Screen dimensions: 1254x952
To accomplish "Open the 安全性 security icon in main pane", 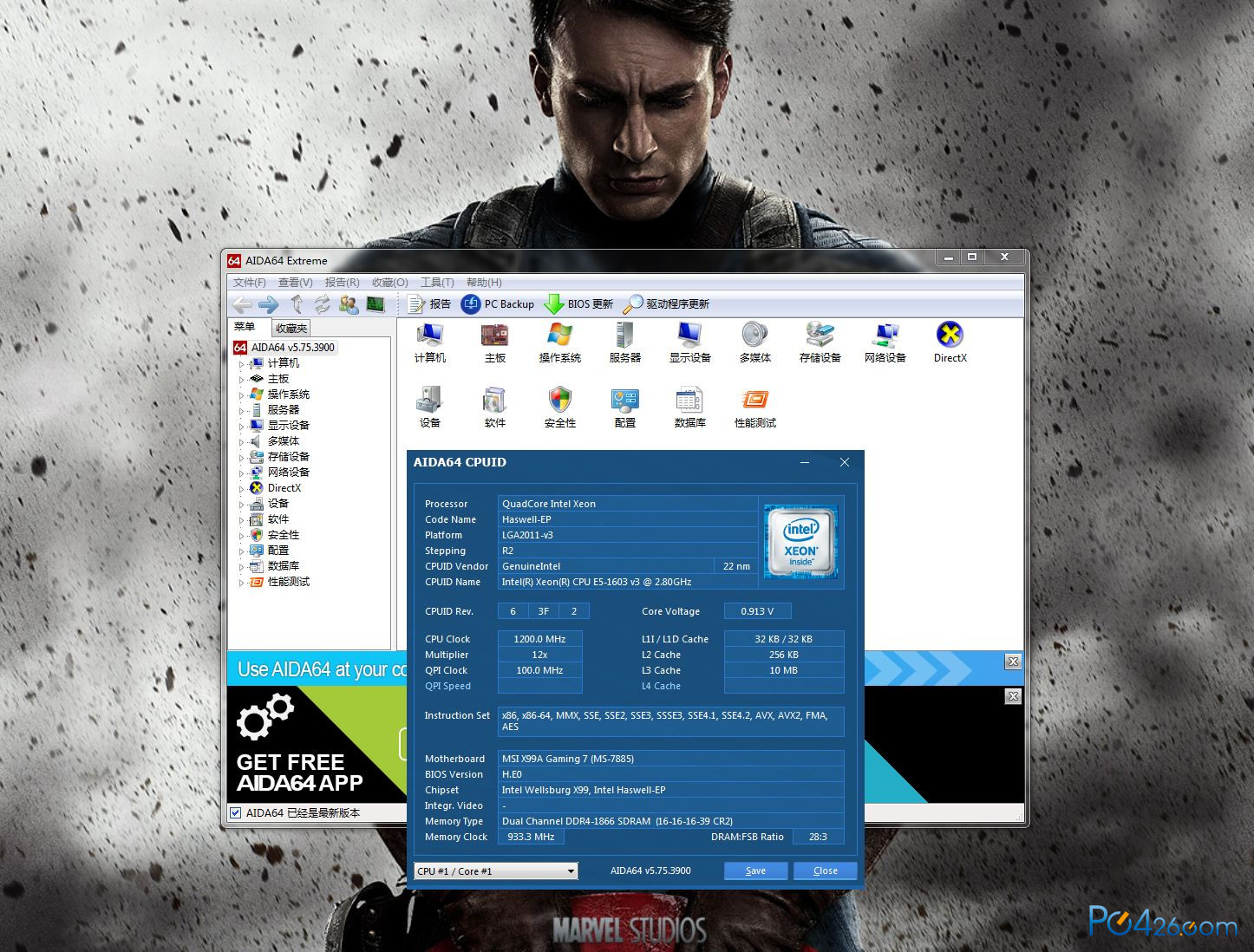I will click(x=560, y=408).
